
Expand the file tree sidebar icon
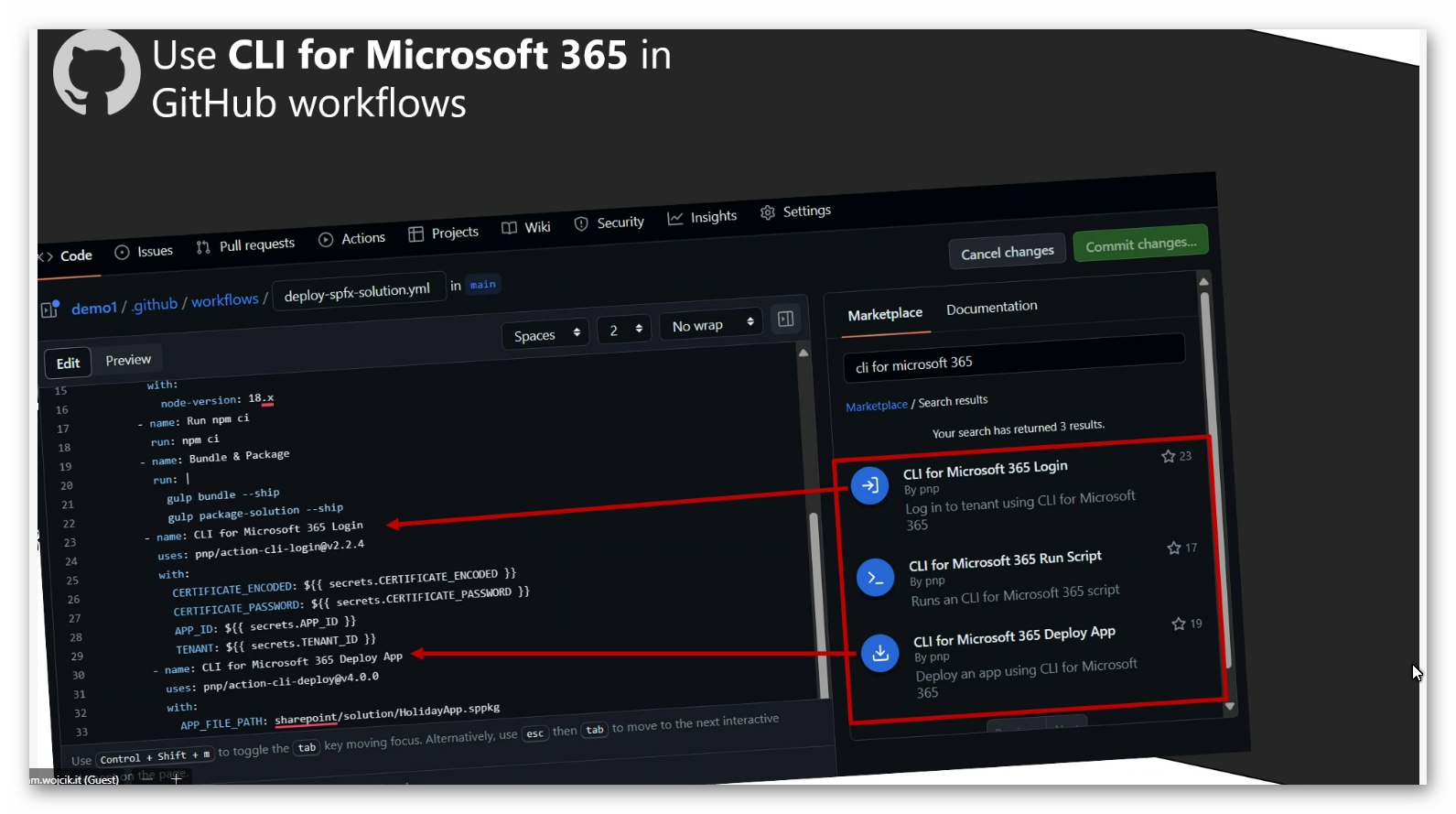pyautogui.click(x=49, y=309)
